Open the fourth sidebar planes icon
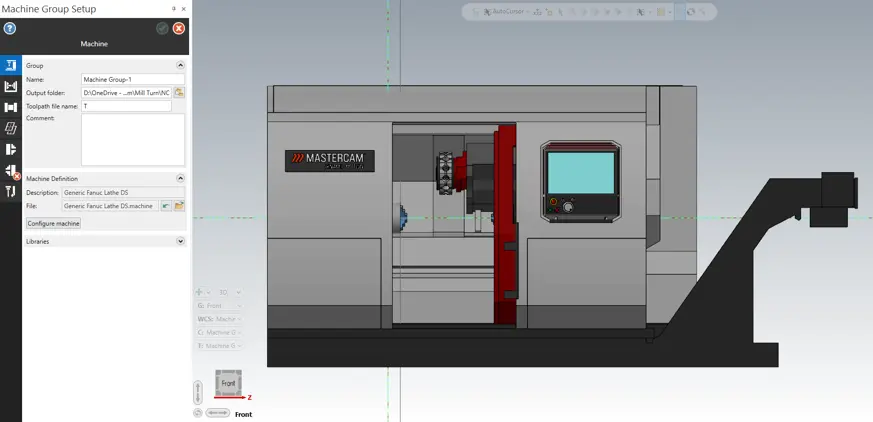This screenshot has height=422, width=873. point(11,129)
